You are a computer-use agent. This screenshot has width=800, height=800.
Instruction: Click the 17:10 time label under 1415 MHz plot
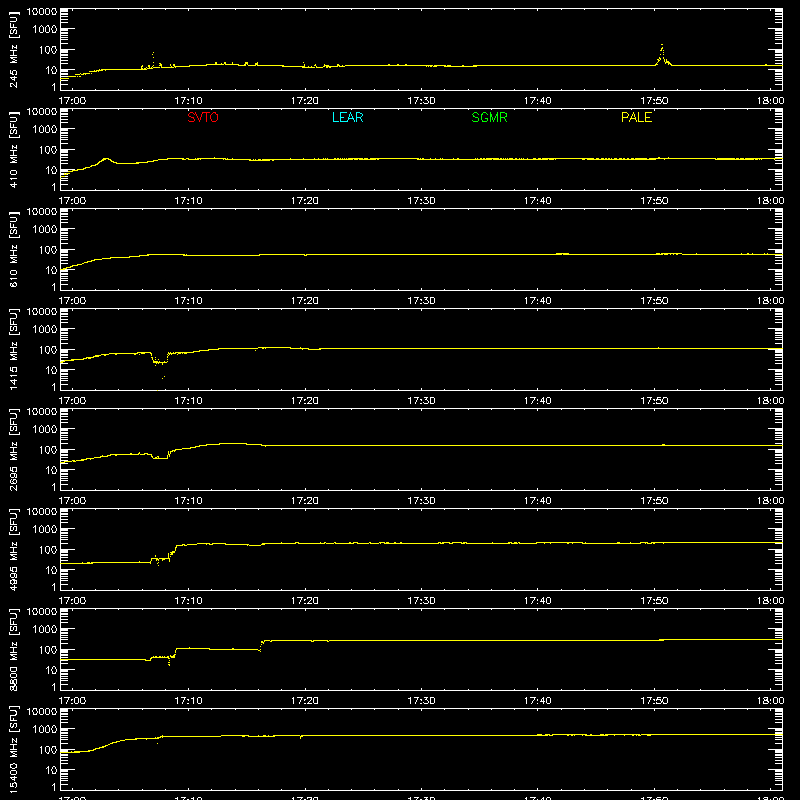pos(188,401)
